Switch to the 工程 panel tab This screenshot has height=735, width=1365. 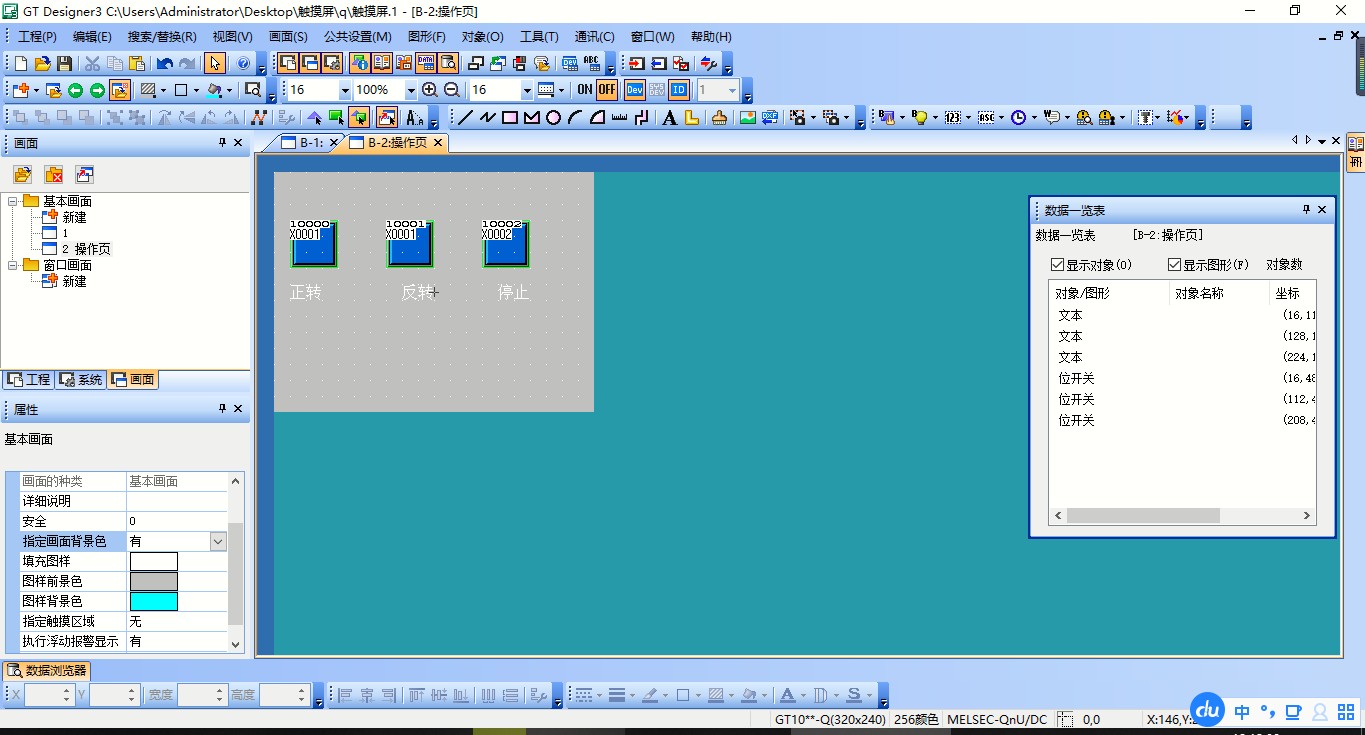point(29,380)
